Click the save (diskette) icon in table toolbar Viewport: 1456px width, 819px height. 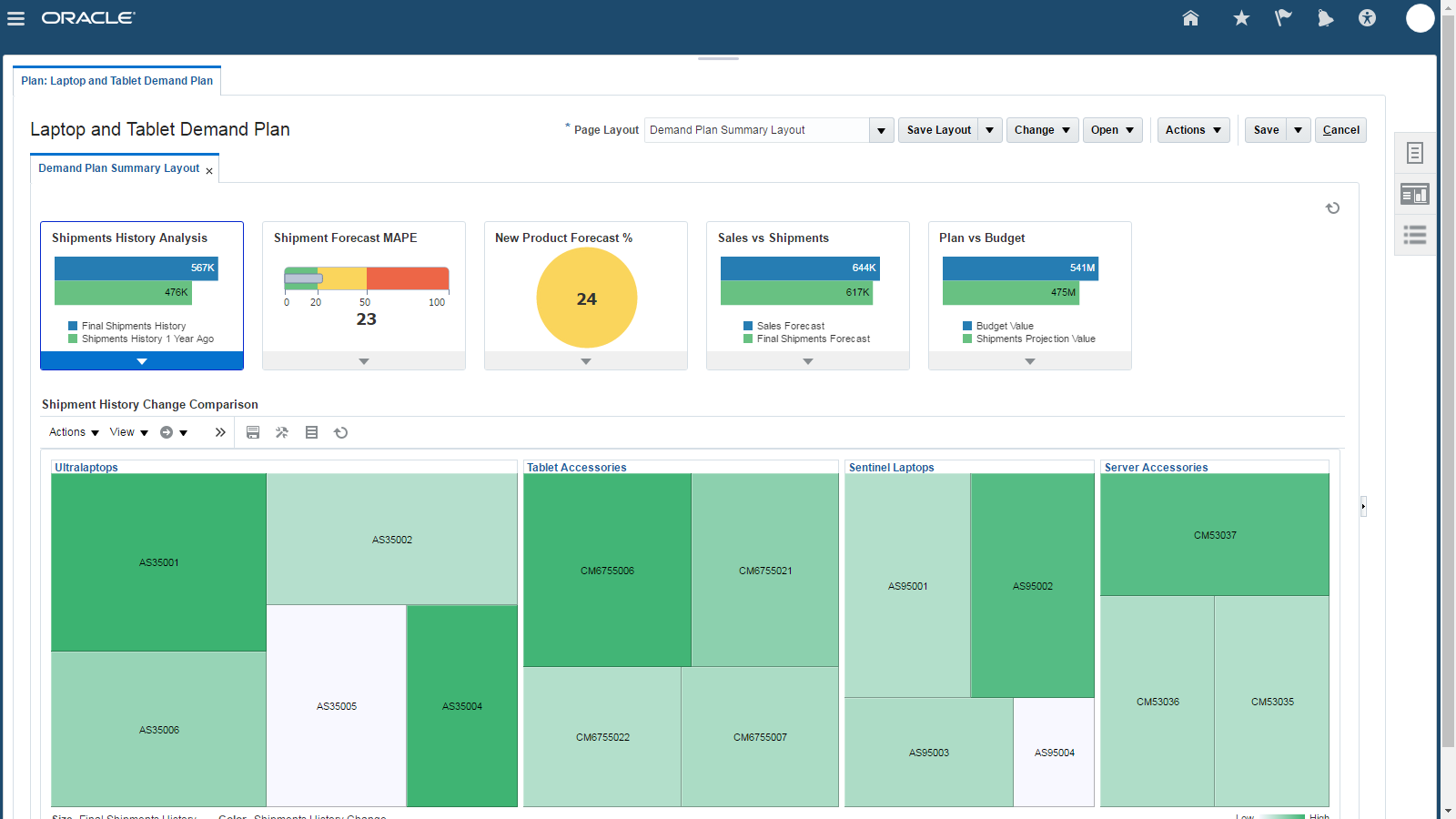pyautogui.click(x=253, y=432)
